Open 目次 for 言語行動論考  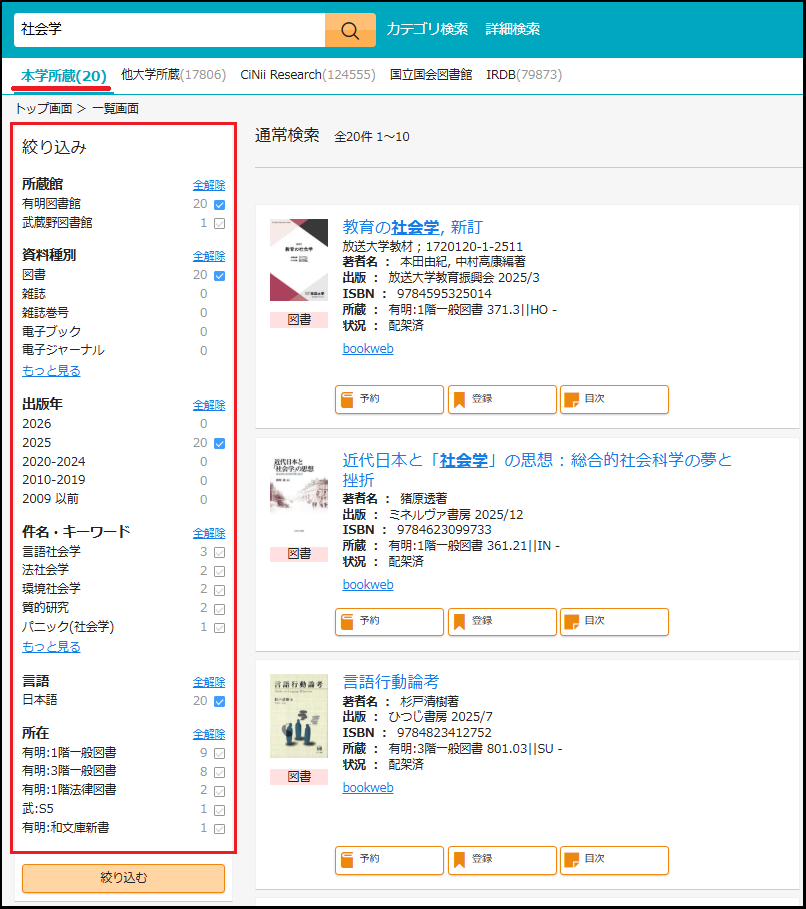[x=614, y=860]
